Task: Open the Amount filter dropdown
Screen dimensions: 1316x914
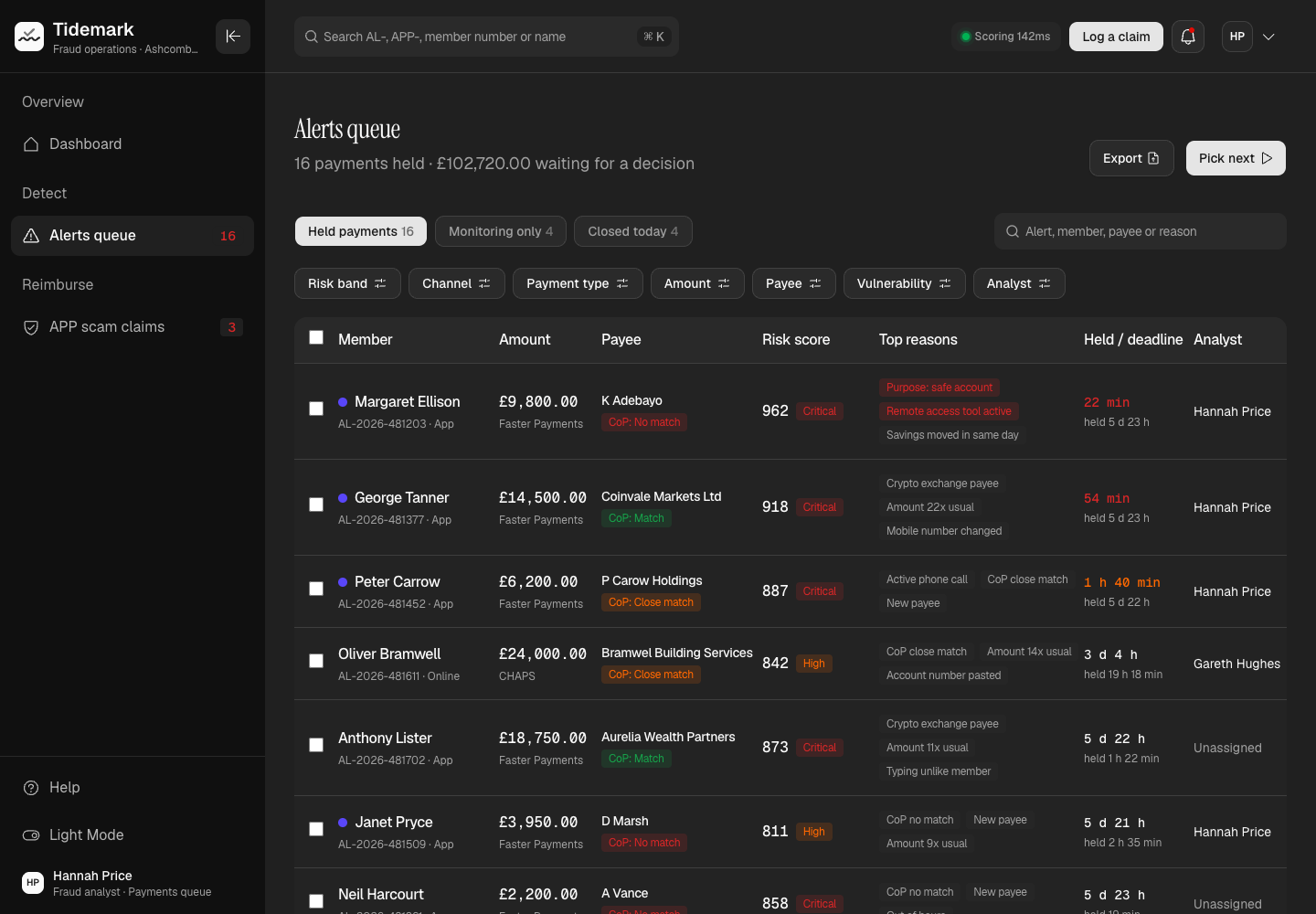Action: click(697, 283)
